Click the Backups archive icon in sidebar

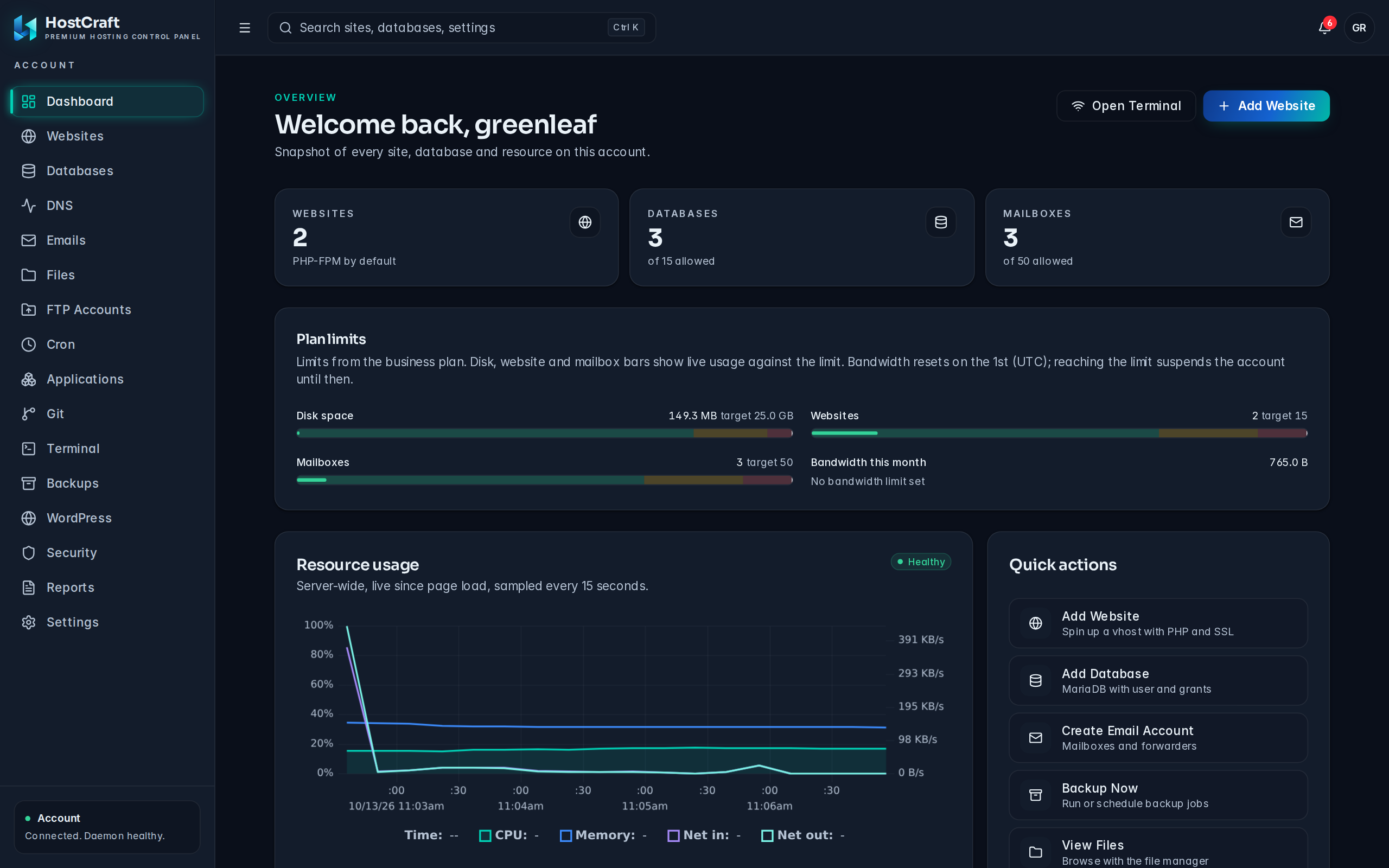click(x=29, y=483)
